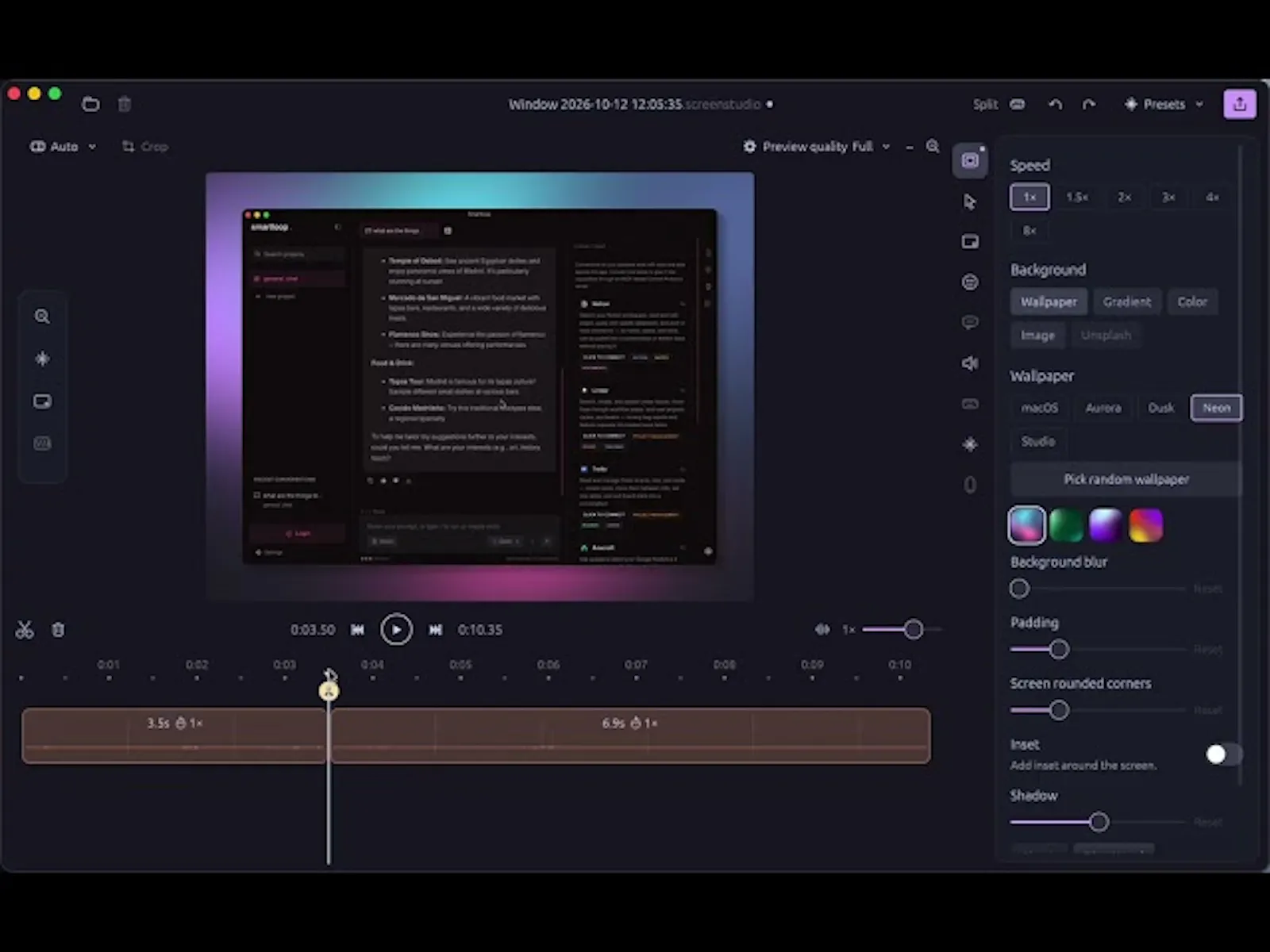Click the Screen rounded corners slider handle
Viewport: 1270px width, 952px height.
coord(1059,710)
